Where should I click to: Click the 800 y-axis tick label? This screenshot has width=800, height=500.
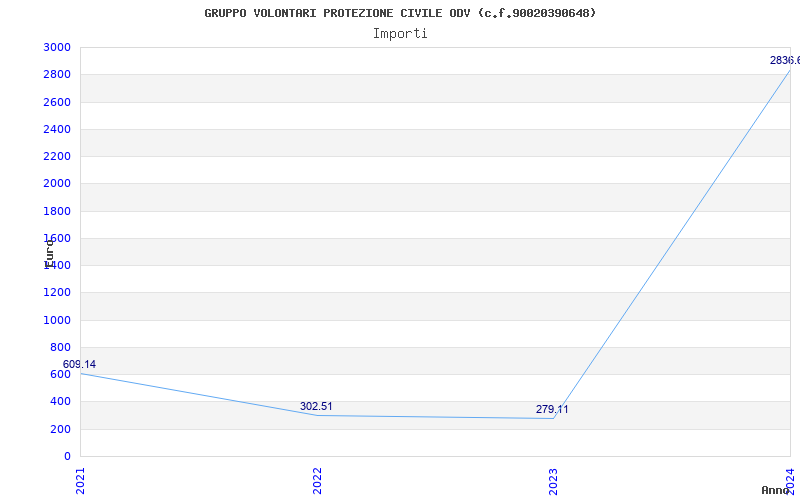coord(60,347)
